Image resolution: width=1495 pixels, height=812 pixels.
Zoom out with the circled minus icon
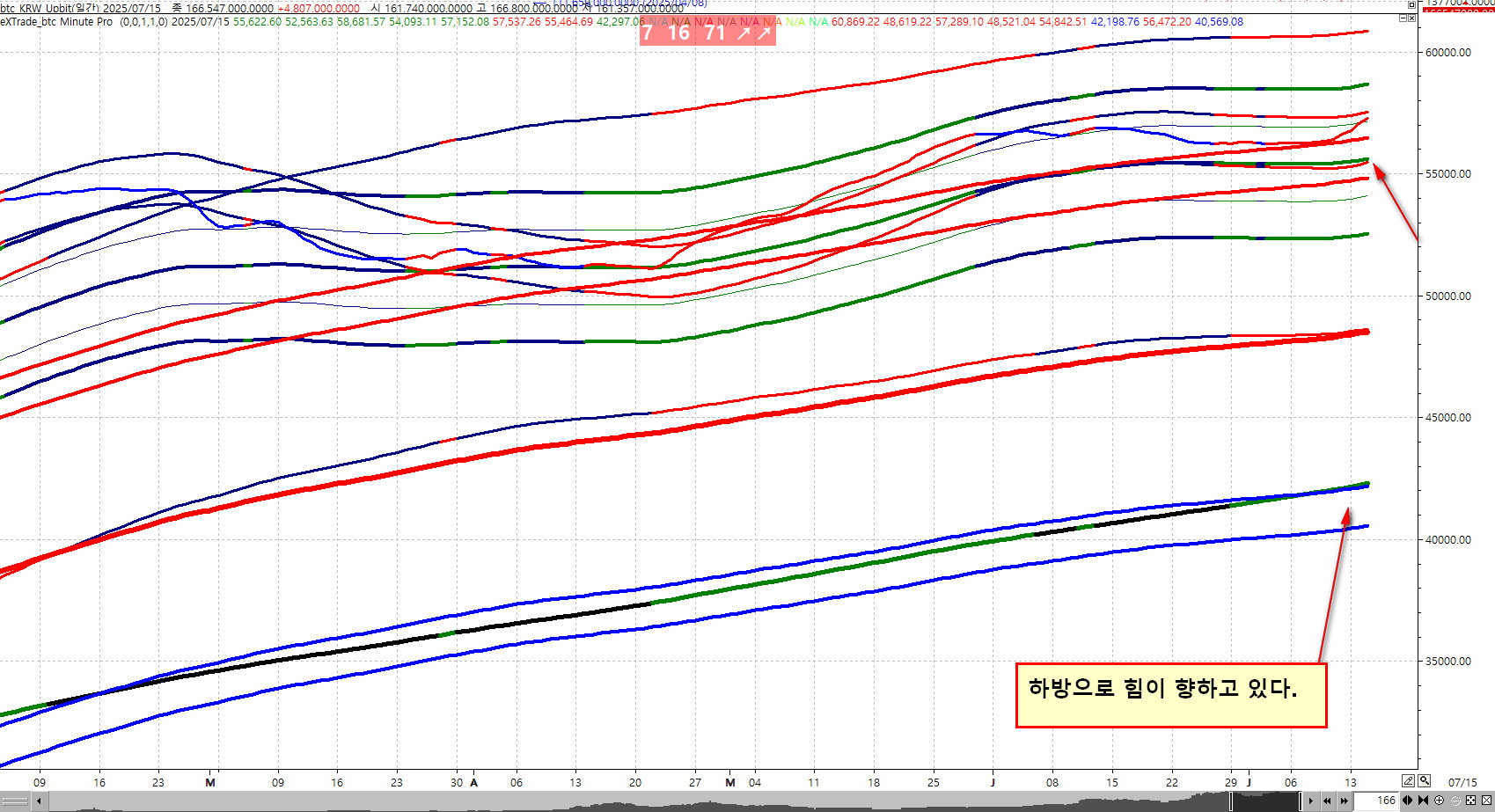tap(1455, 801)
